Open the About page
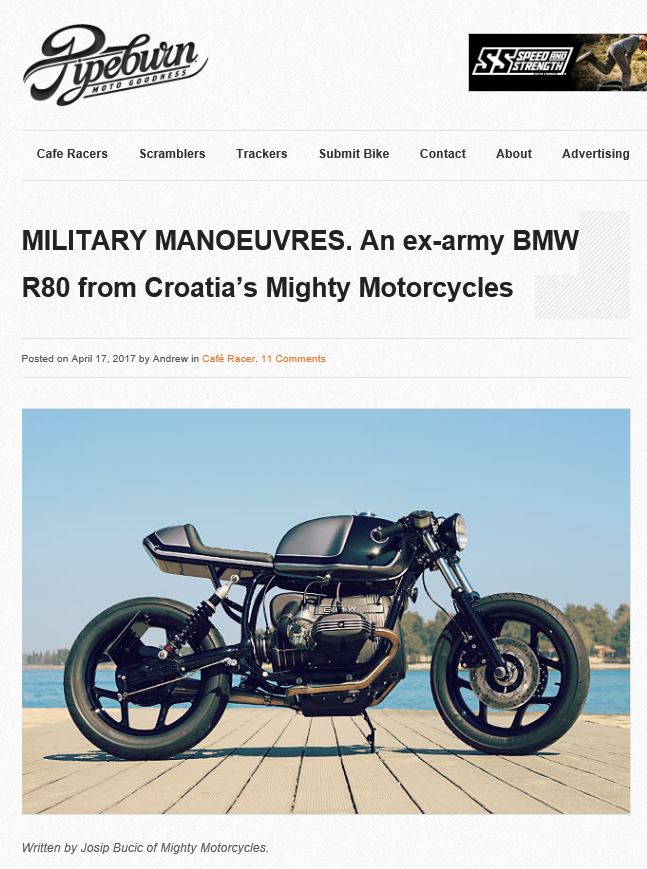The width and height of the screenshot is (647, 869). pos(513,154)
